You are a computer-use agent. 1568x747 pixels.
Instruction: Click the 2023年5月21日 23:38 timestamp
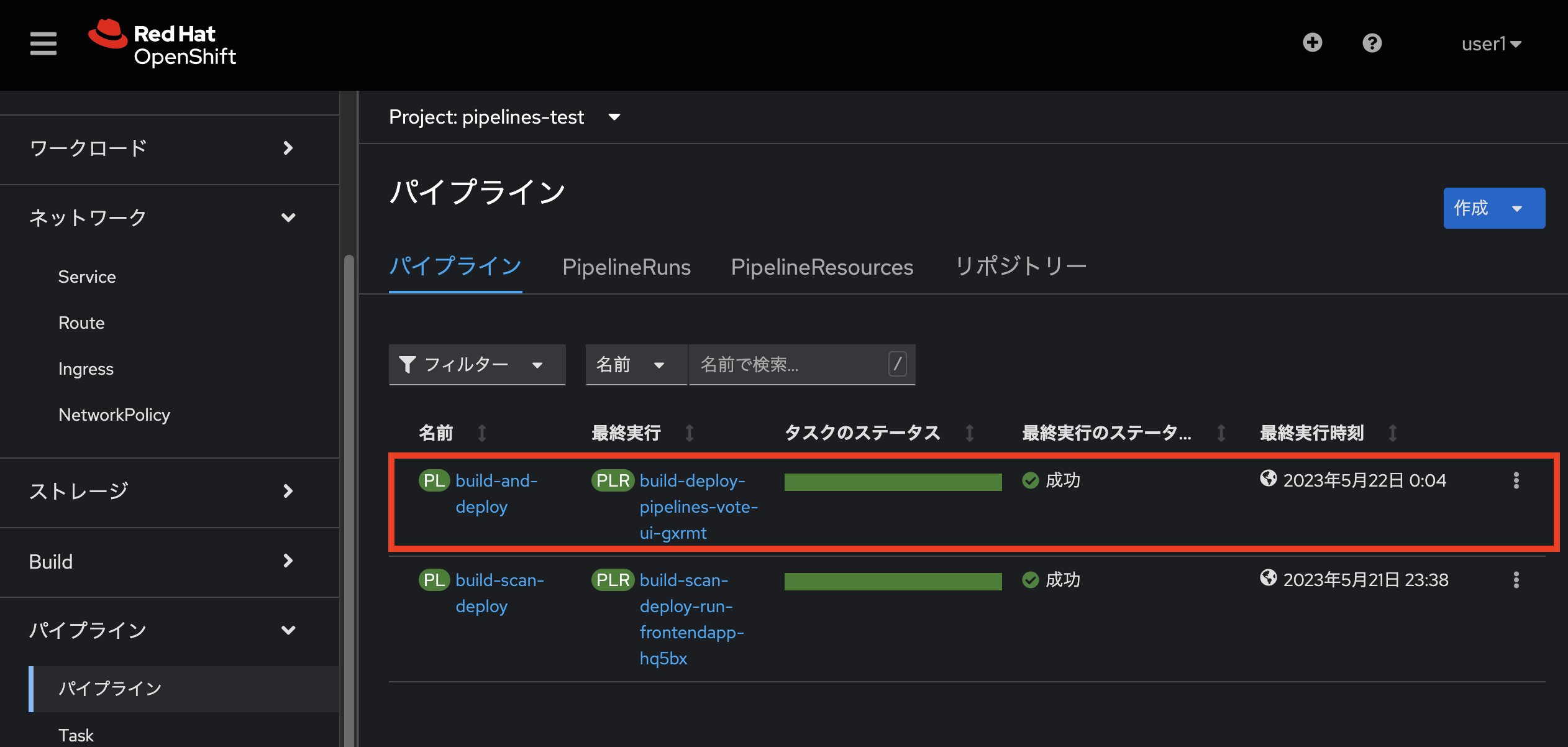pos(1365,580)
